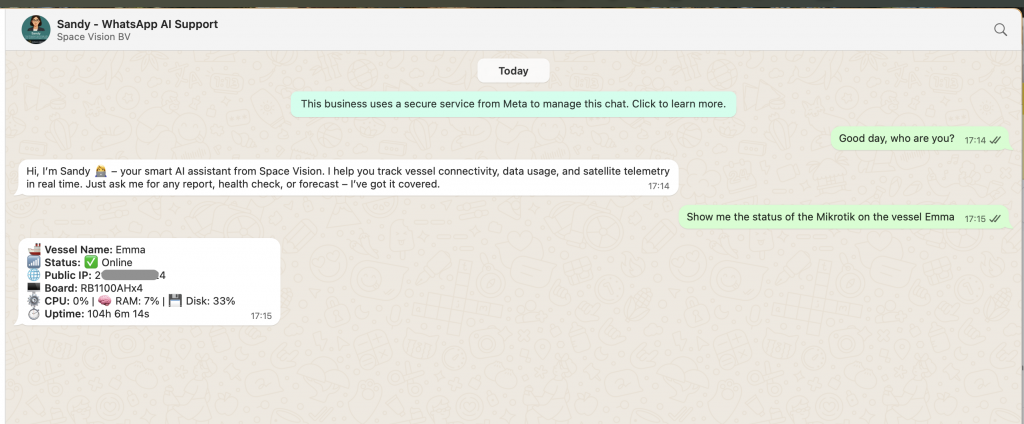Click the 17:14 timestamp on Sandy's intro message
This screenshot has height=424, width=1024.
[x=658, y=186]
